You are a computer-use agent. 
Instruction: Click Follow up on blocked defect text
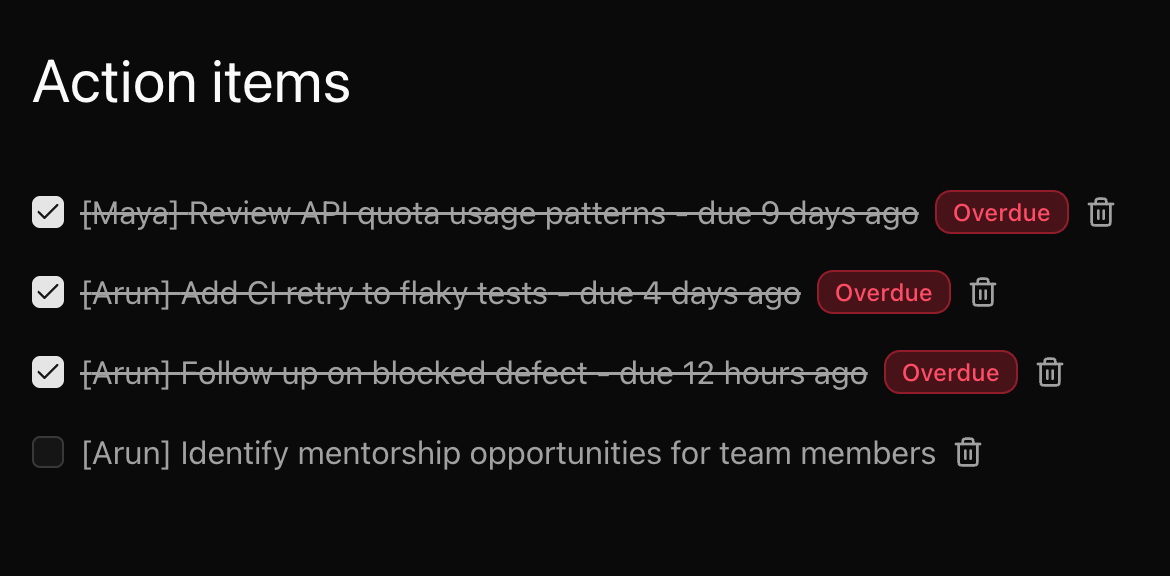[385, 373]
